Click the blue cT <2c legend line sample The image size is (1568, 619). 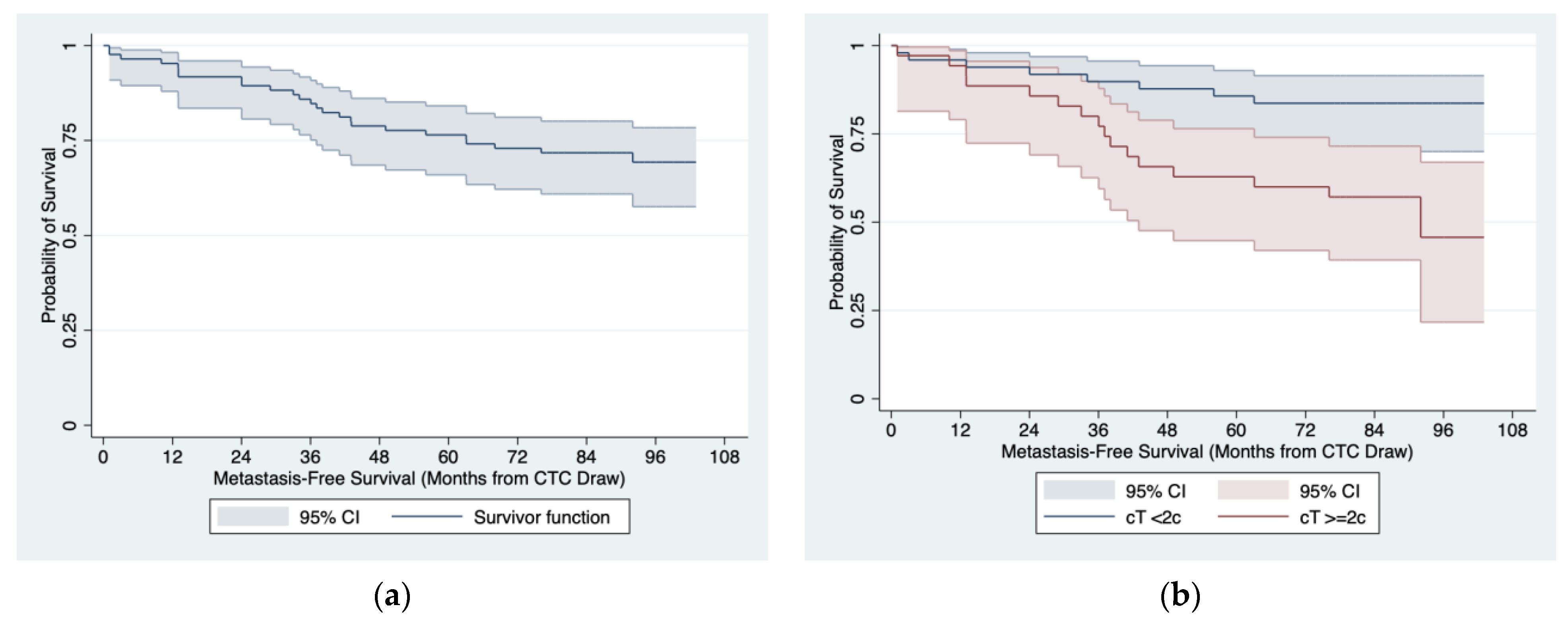[x=1079, y=517]
